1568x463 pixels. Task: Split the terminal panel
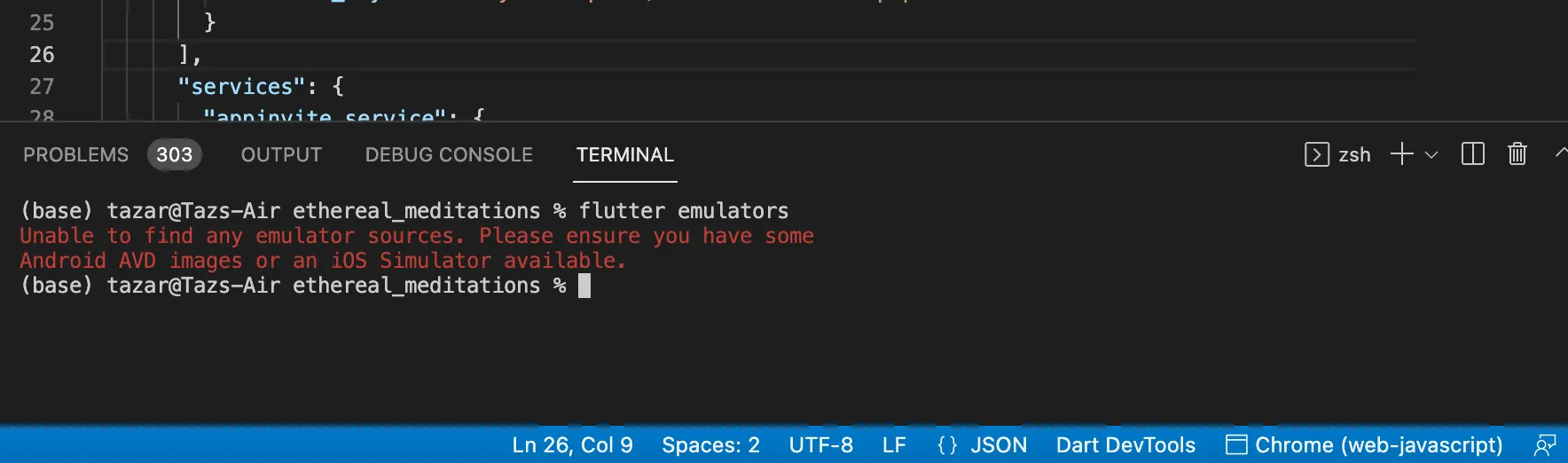[1473, 154]
